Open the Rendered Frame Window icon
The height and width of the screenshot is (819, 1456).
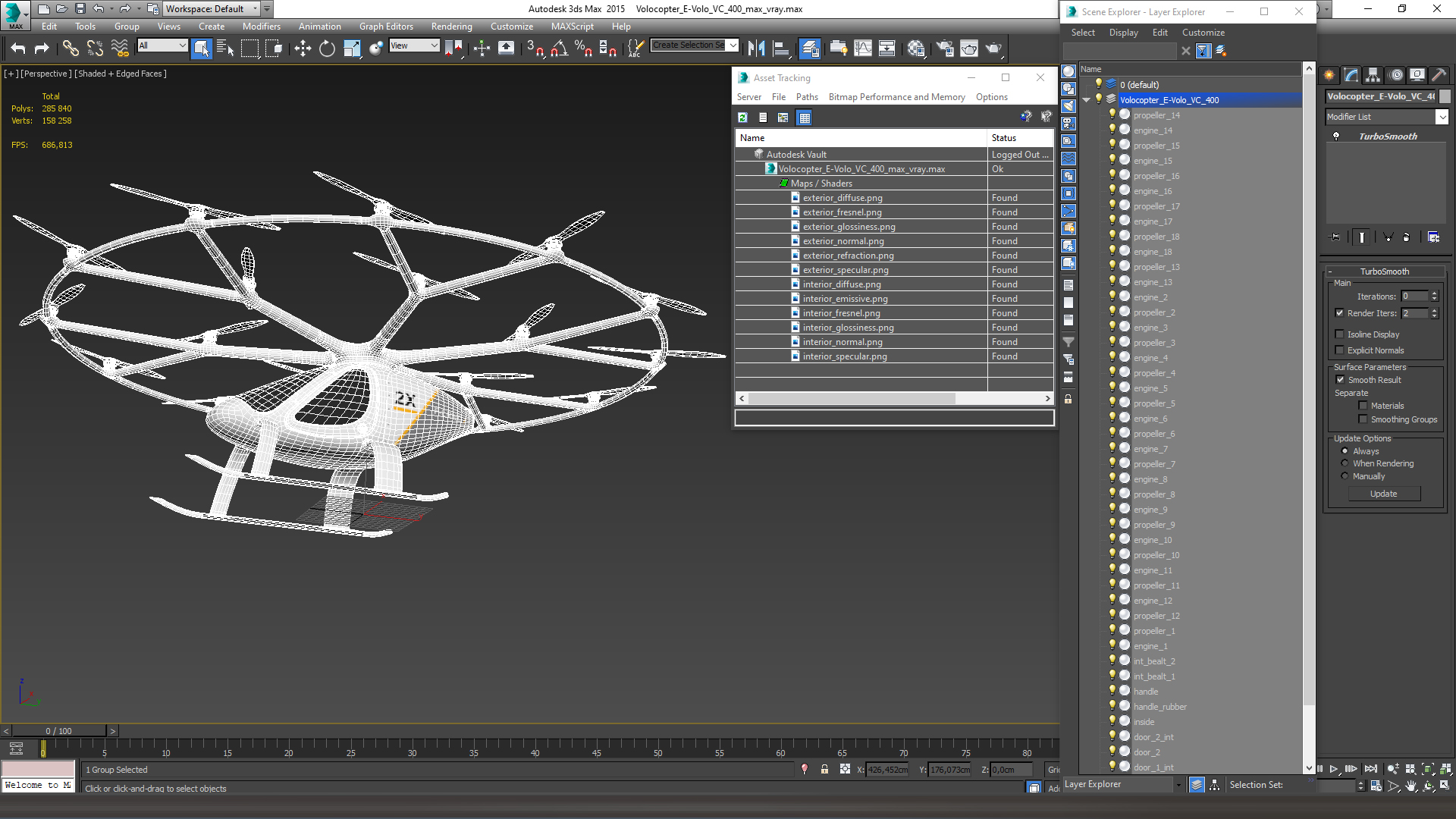[x=969, y=49]
